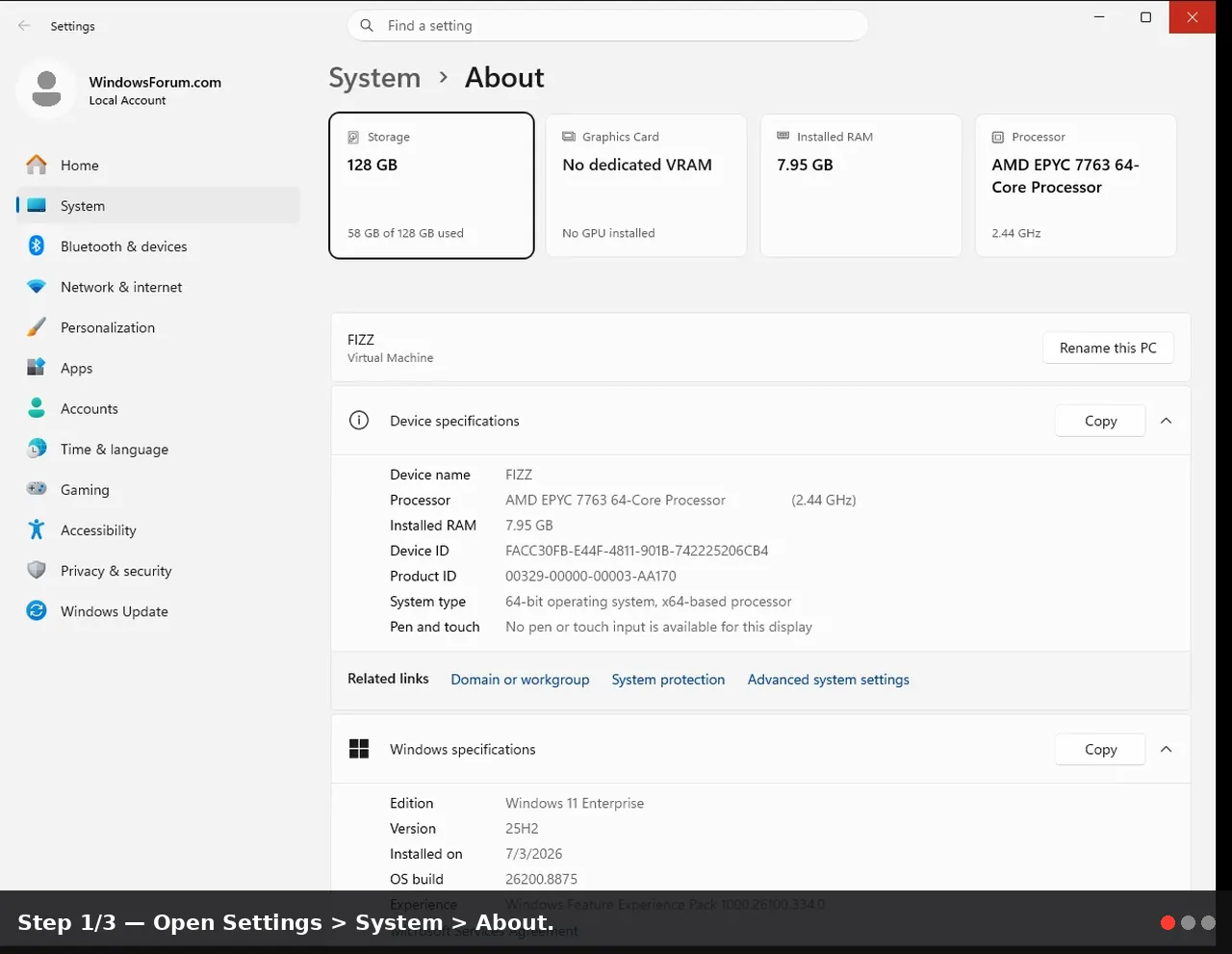Collapse the Device specifications section

coord(1166,421)
